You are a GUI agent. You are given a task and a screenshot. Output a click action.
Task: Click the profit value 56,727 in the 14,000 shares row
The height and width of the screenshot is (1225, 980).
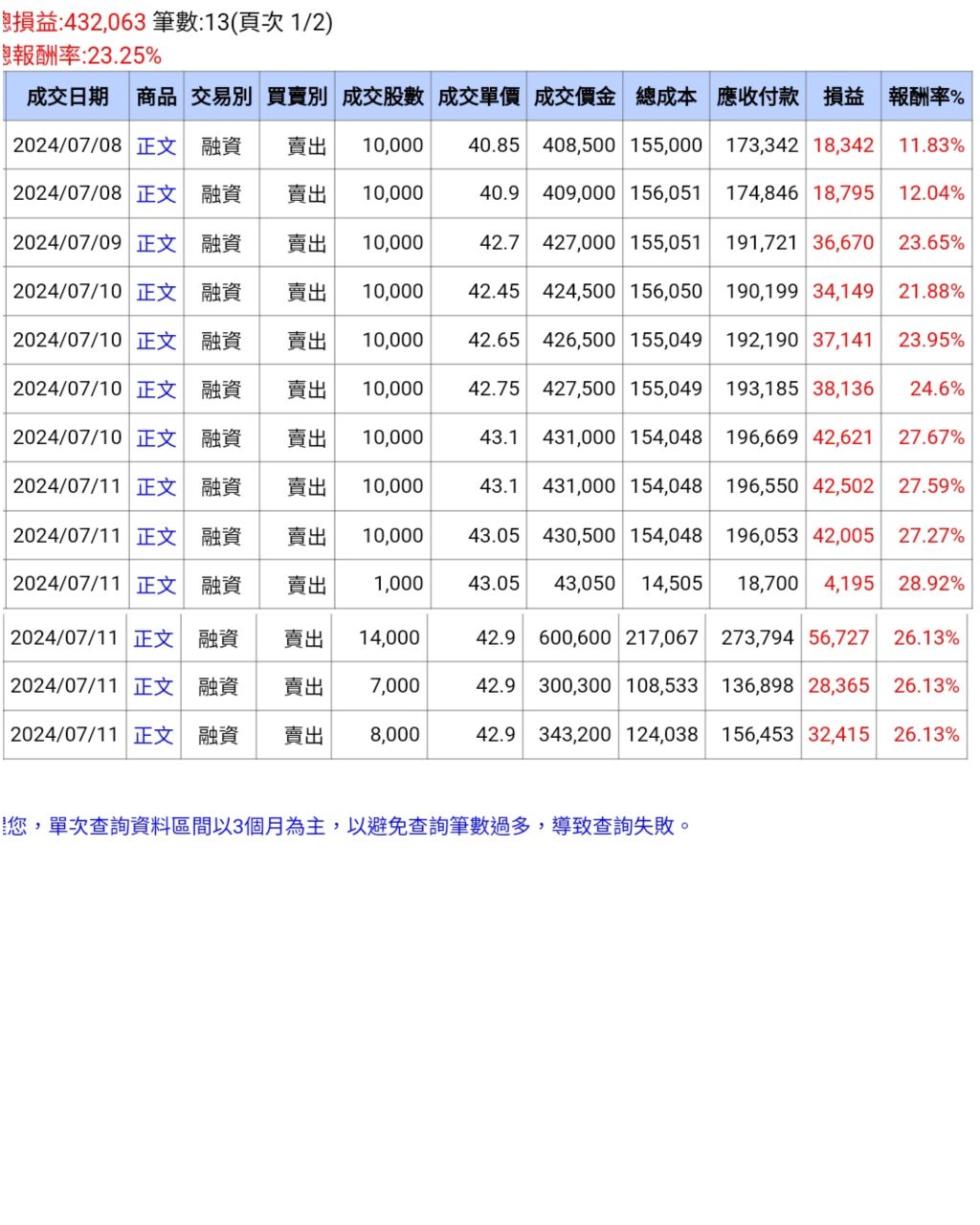point(838,637)
